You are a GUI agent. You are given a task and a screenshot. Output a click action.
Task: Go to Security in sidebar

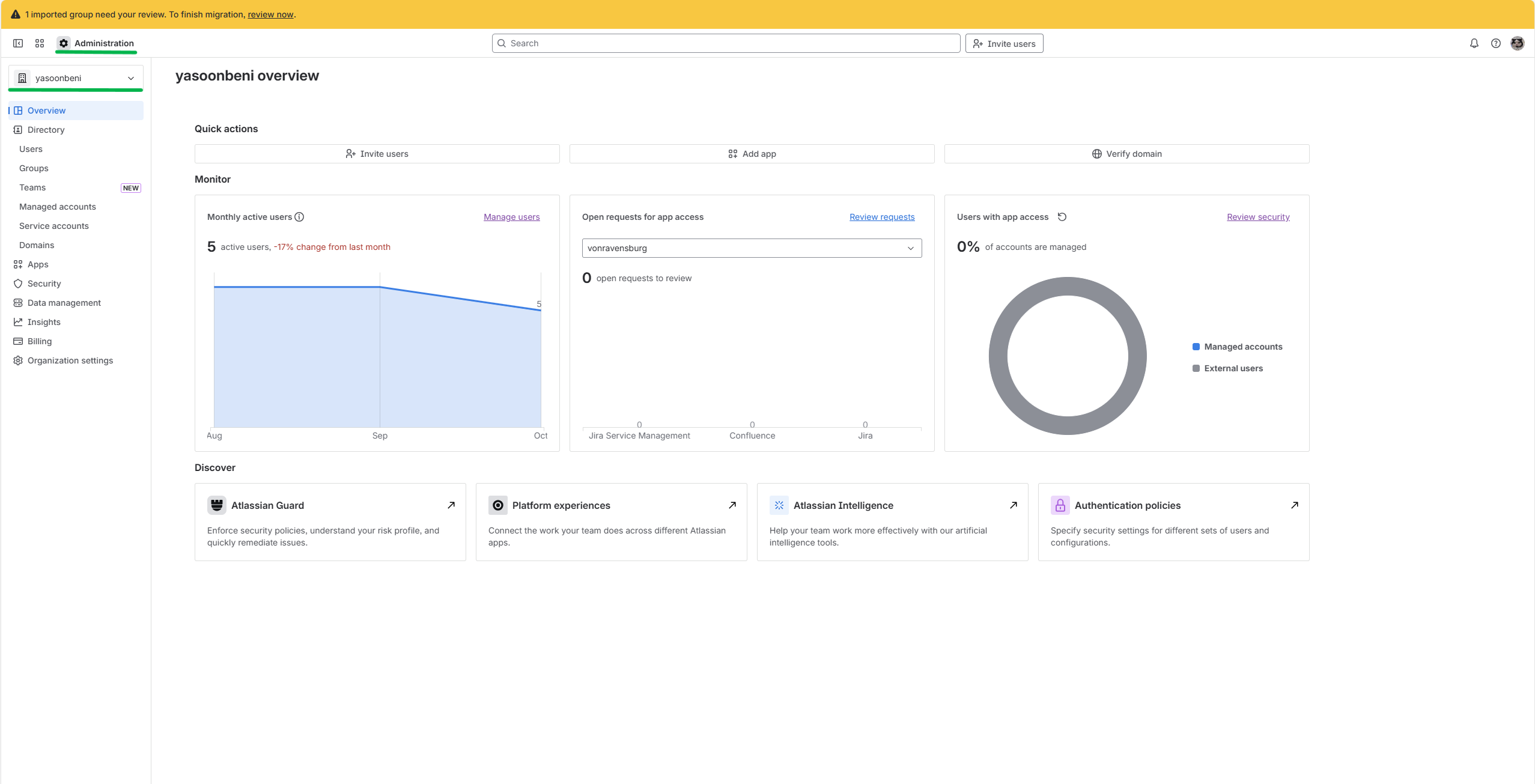(x=44, y=284)
